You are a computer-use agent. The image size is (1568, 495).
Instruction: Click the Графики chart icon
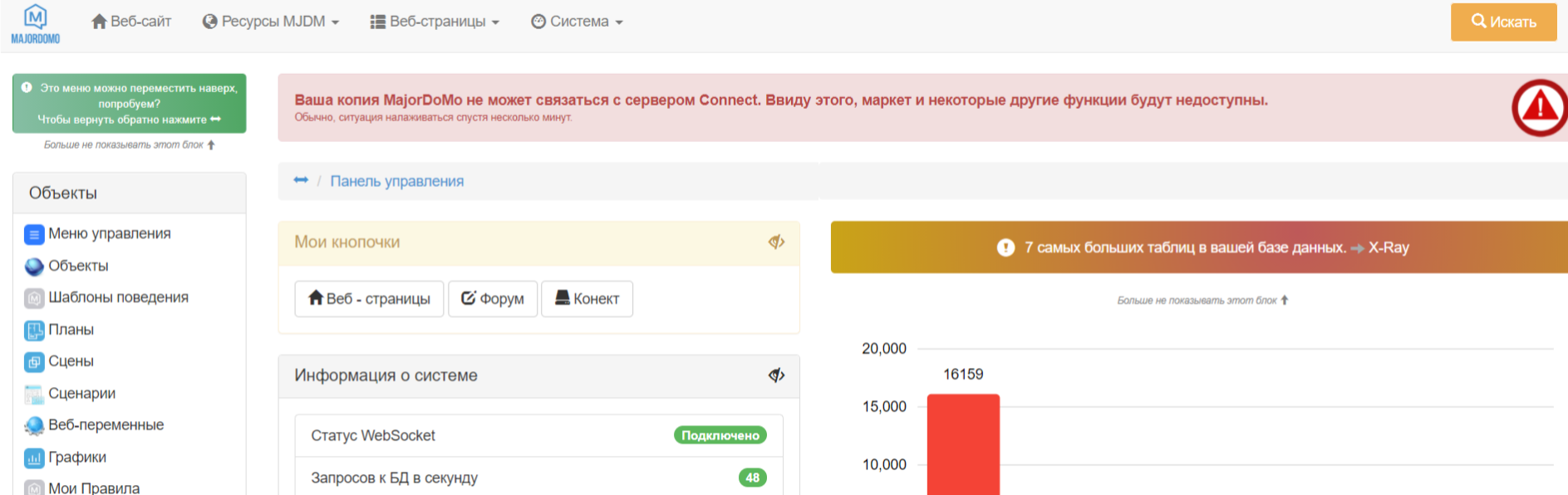point(34,458)
